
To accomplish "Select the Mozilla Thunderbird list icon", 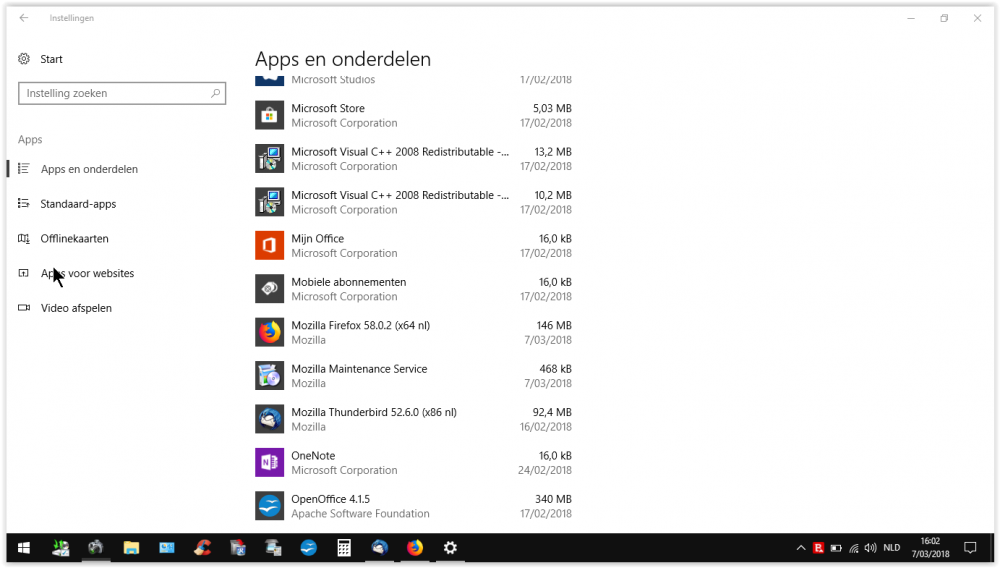I will 269,419.
